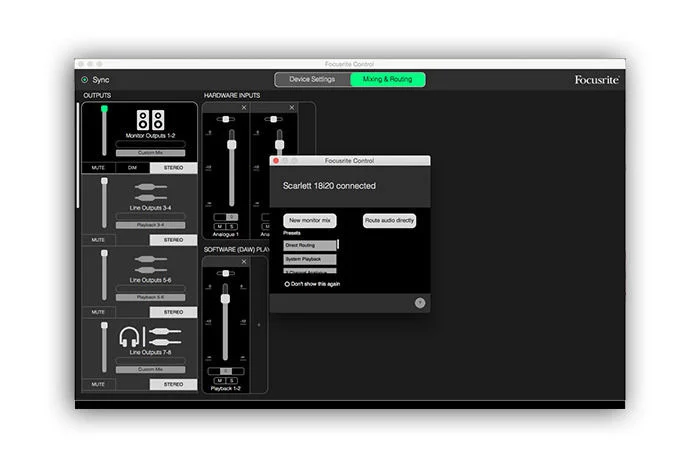The height and width of the screenshot is (471, 700).
Task: Click the headphones icon on Line Outputs 7-8
Action: (129, 337)
